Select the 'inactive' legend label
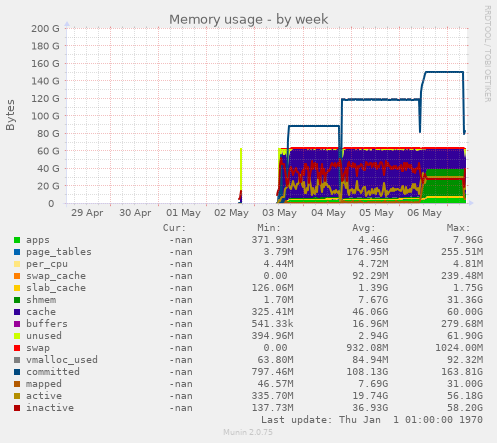Screen dimensions: 497x443 coord(50,408)
